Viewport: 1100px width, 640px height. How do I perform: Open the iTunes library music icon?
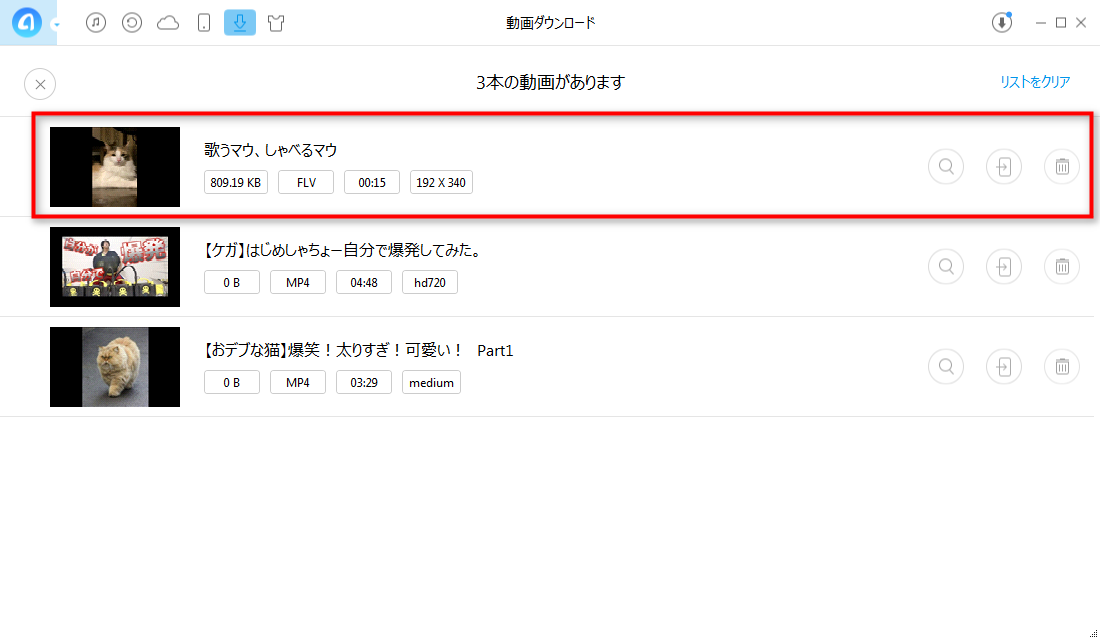point(96,22)
